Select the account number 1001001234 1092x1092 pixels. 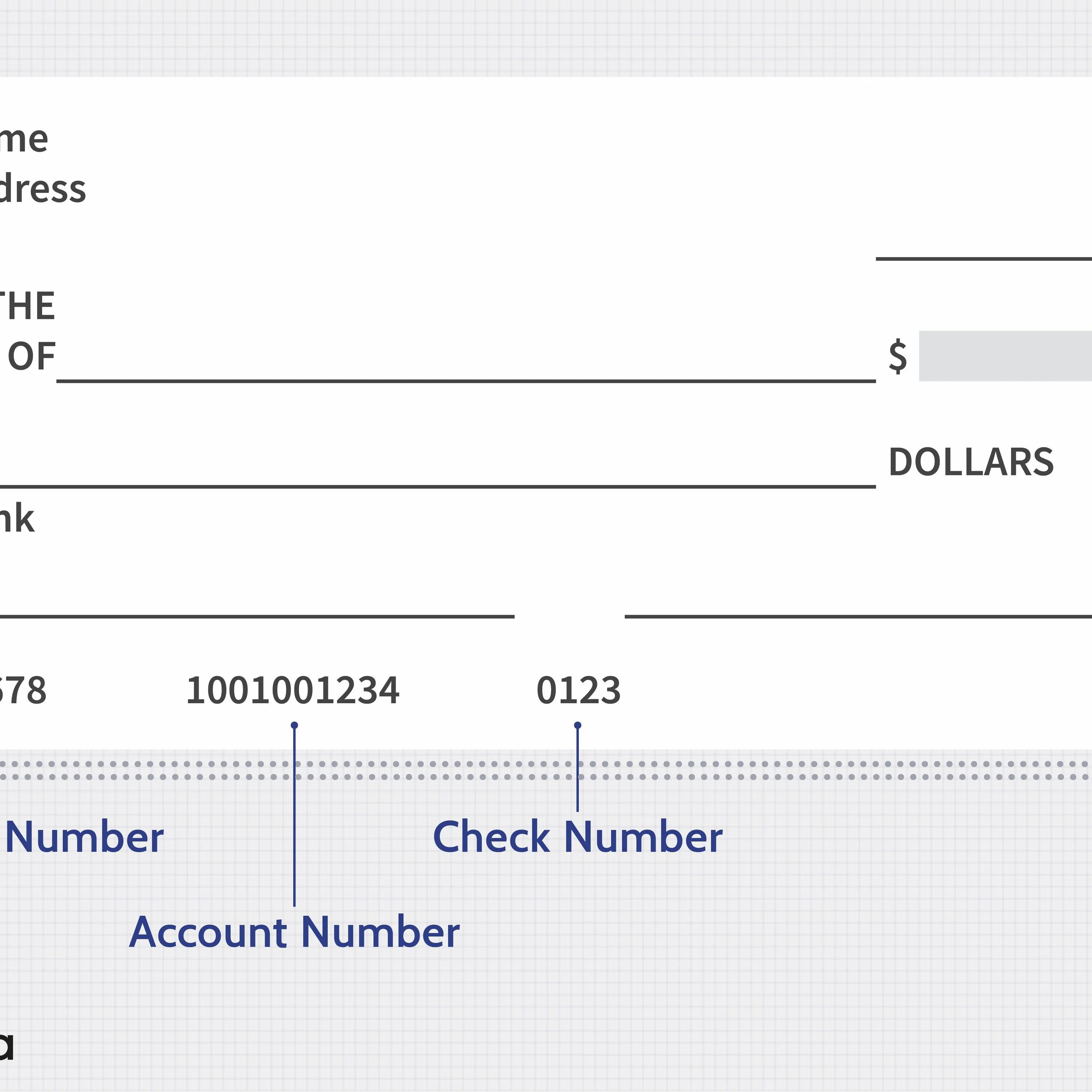[293, 690]
